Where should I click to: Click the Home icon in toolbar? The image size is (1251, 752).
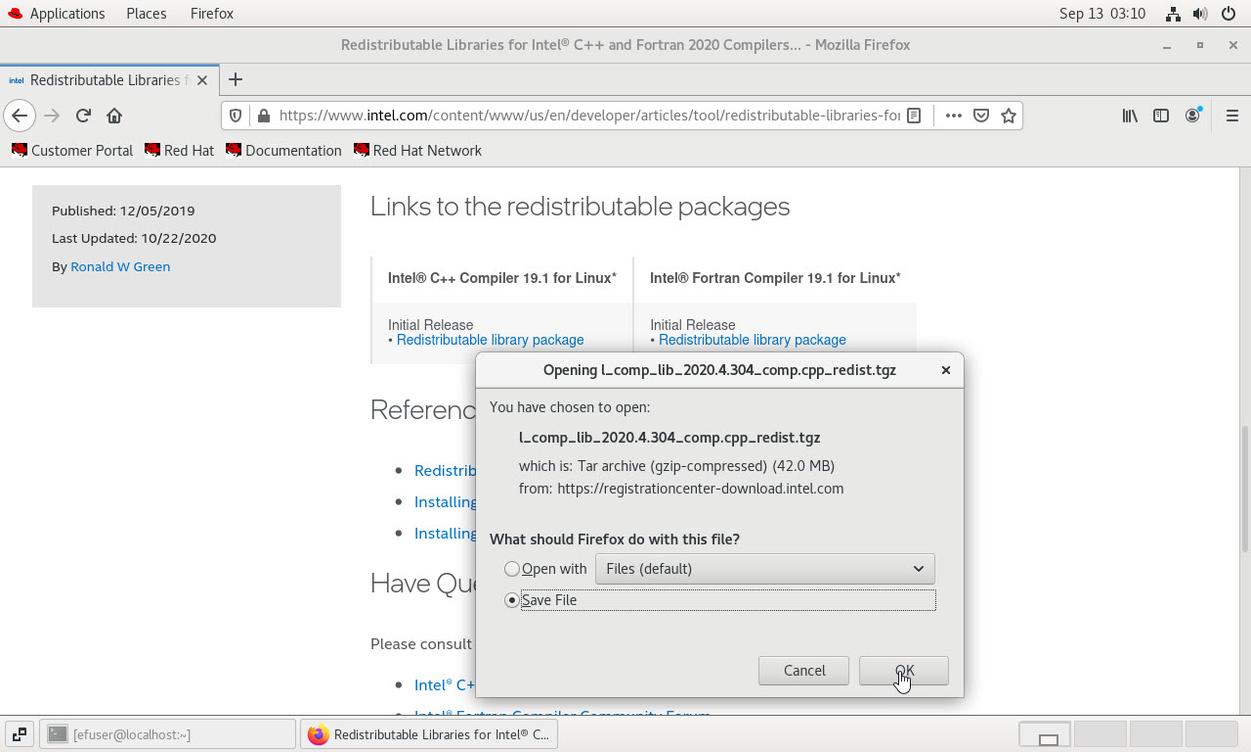point(114,116)
